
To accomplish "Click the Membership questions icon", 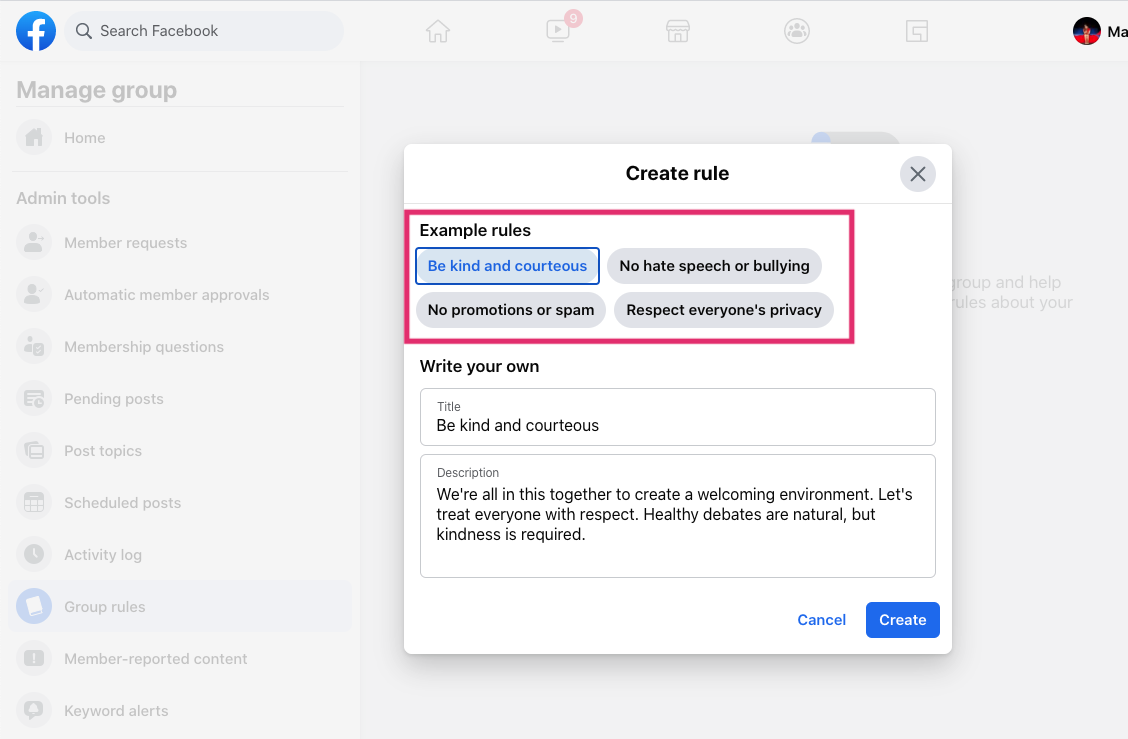I will click(34, 346).
